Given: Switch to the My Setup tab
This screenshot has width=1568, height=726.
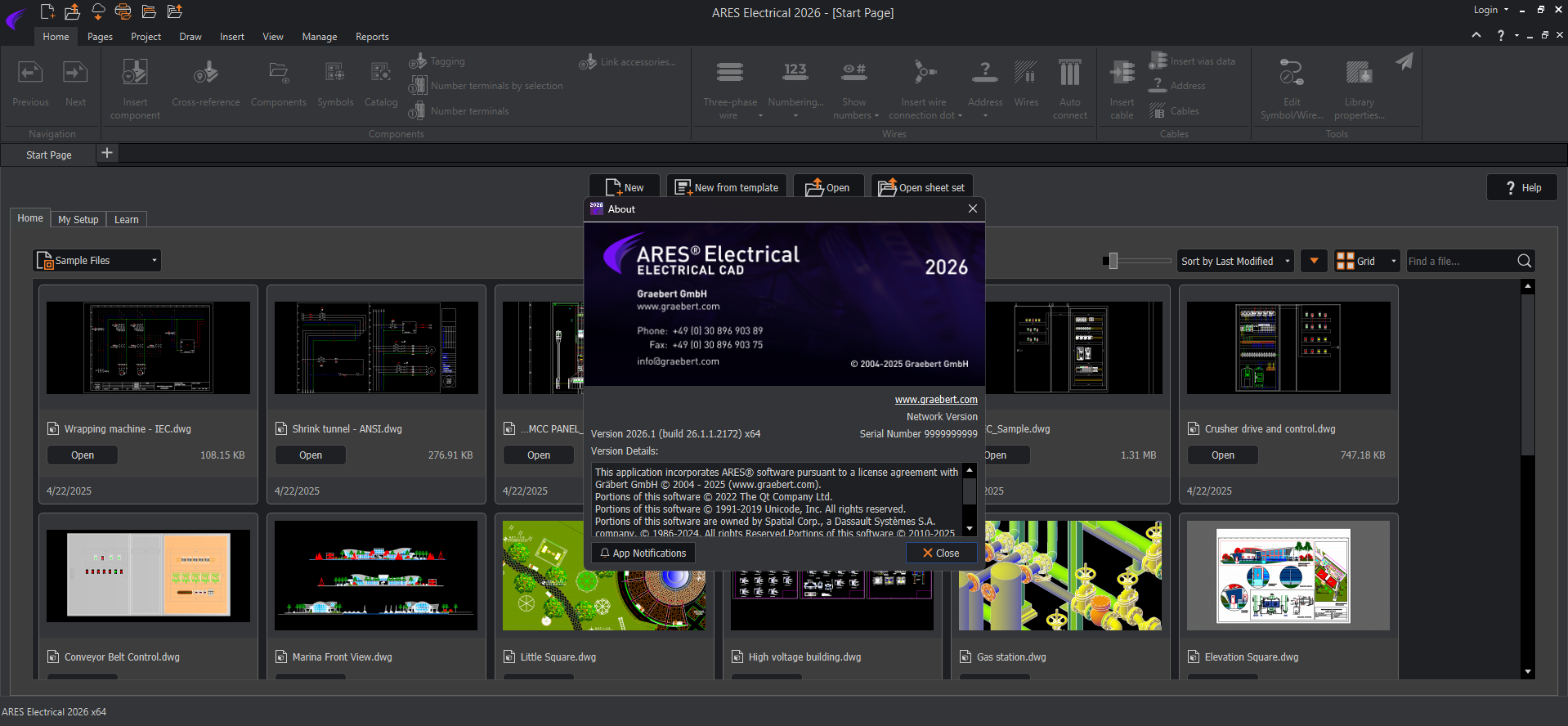Looking at the screenshot, I should [x=78, y=219].
